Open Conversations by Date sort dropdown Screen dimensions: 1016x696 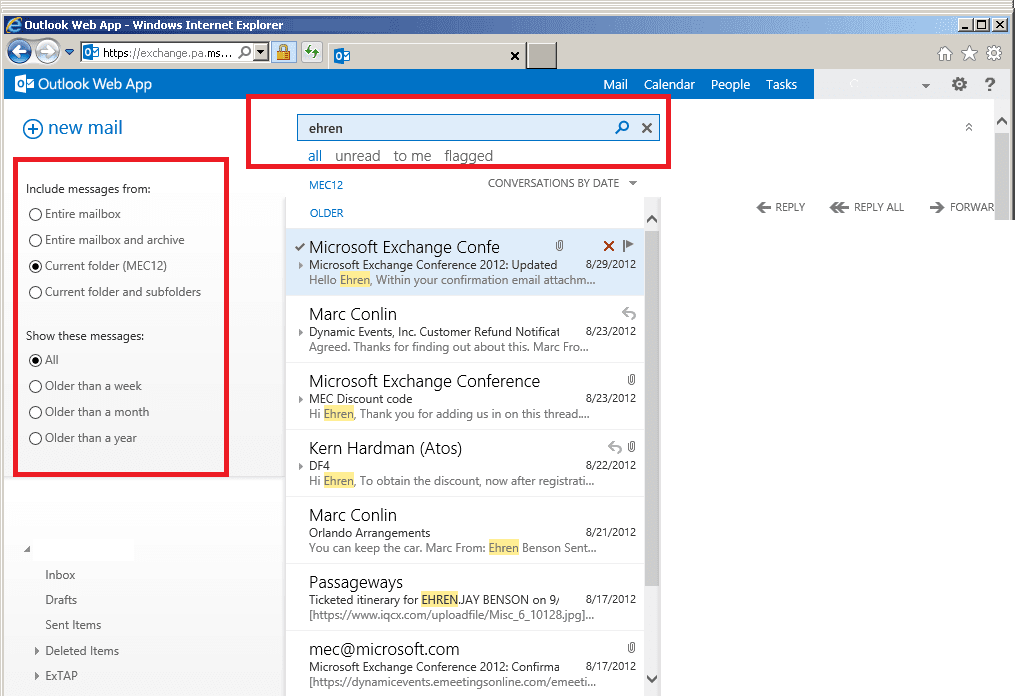tap(562, 183)
